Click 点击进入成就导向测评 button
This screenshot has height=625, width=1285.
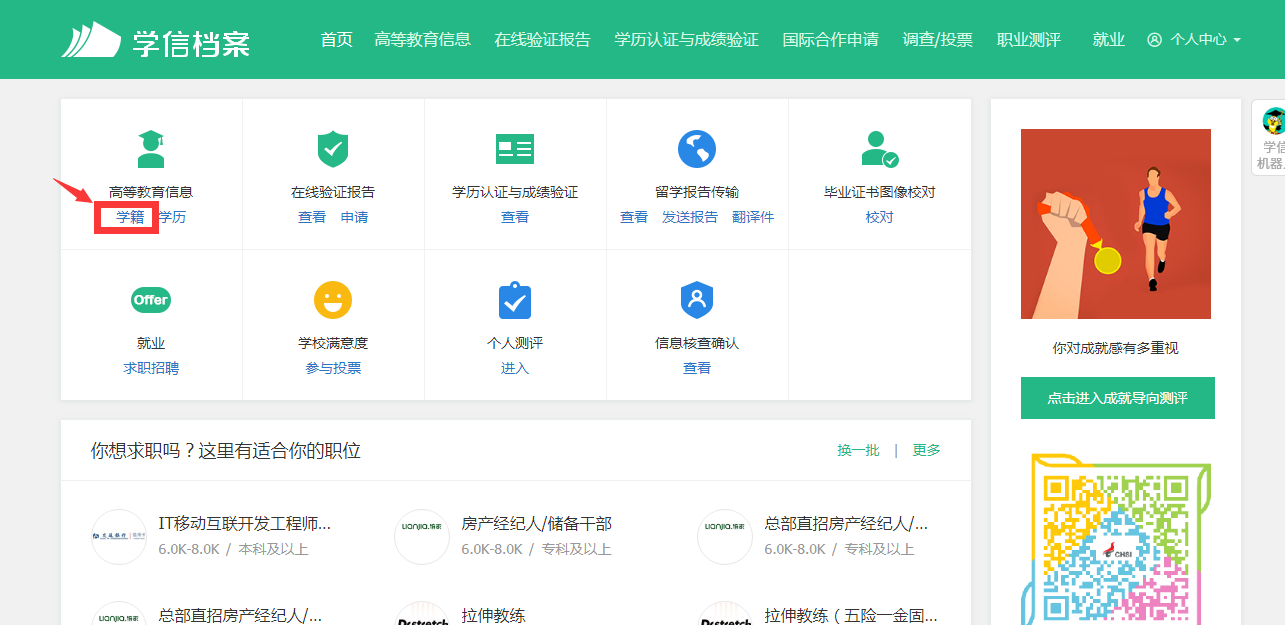coord(1117,397)
